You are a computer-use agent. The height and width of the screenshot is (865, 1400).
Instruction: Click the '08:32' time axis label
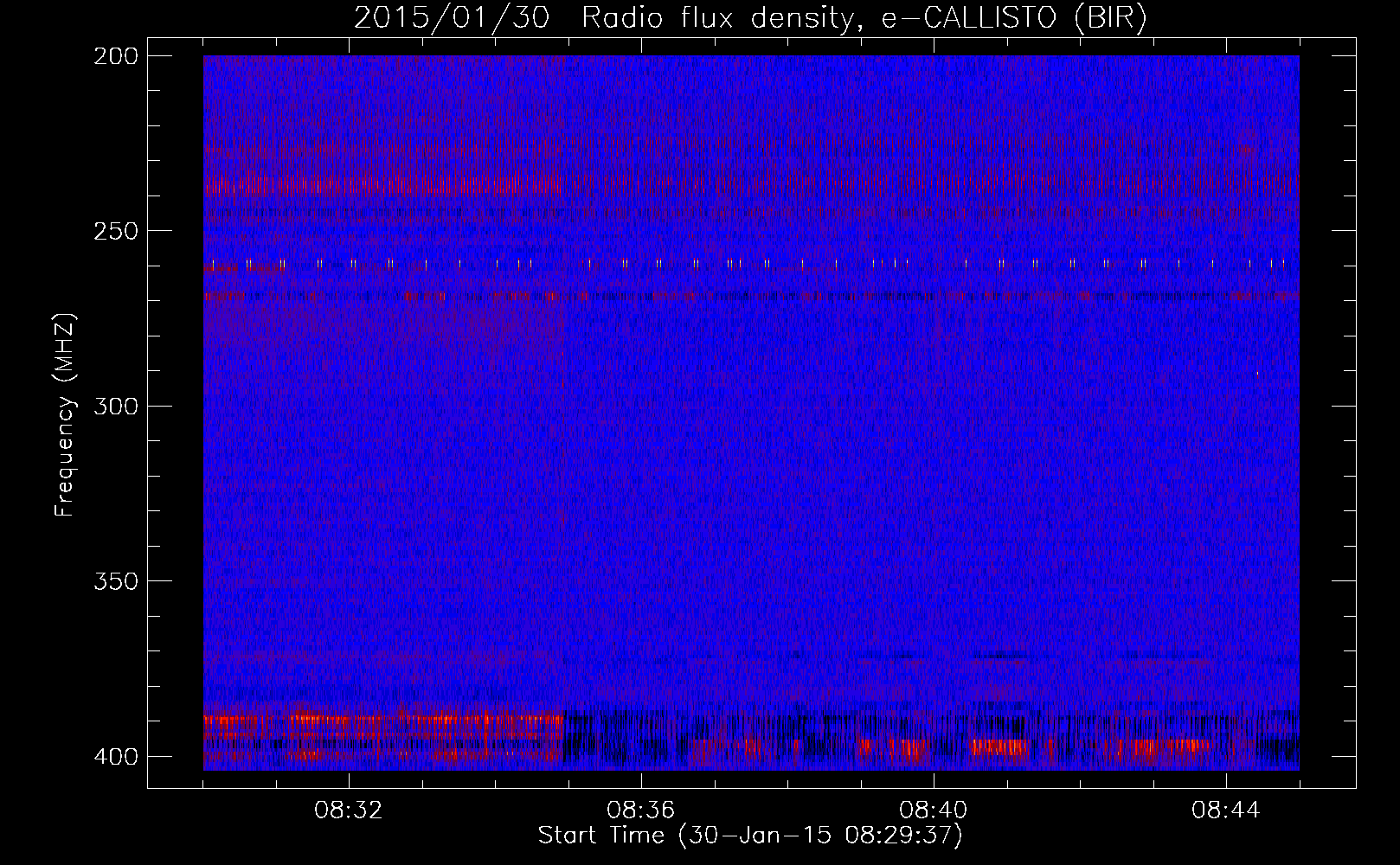coord(349,811)
